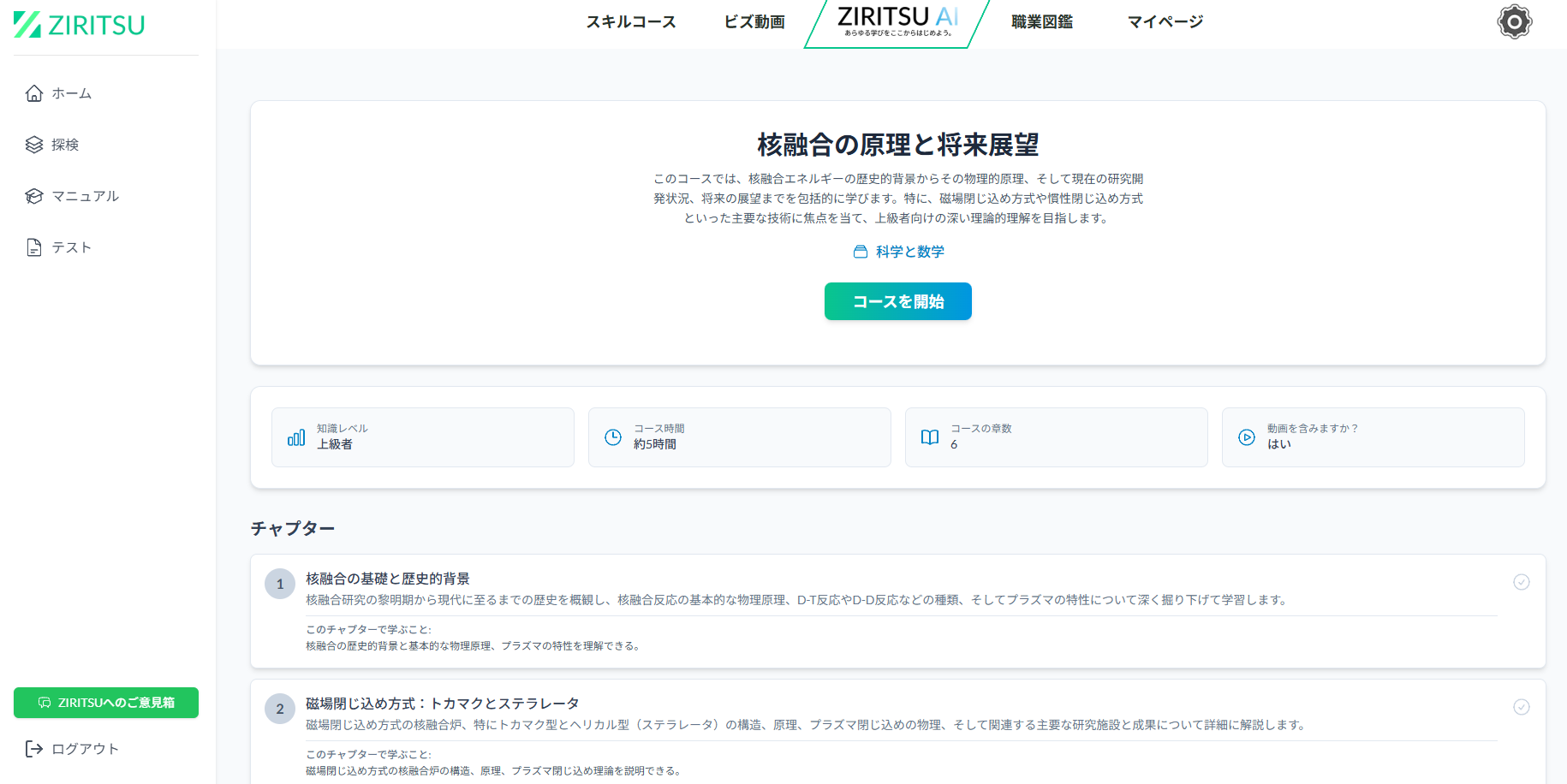Click the Home house icon in sidebar

(x=34, y=93)
